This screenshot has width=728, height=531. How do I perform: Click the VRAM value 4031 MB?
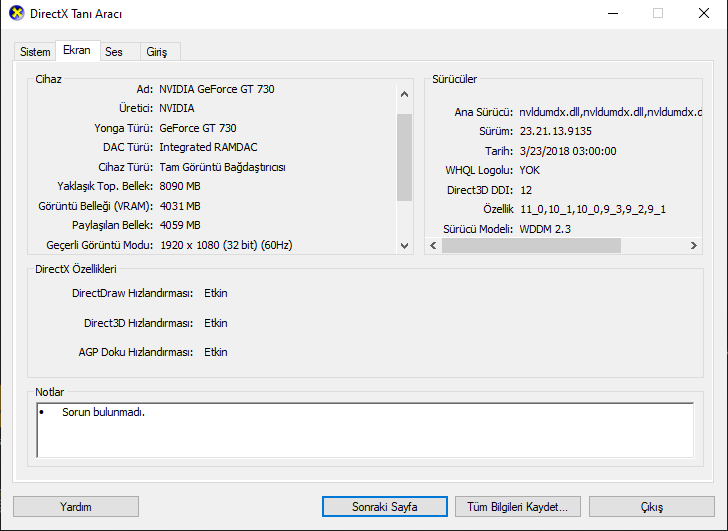point(180,206)
